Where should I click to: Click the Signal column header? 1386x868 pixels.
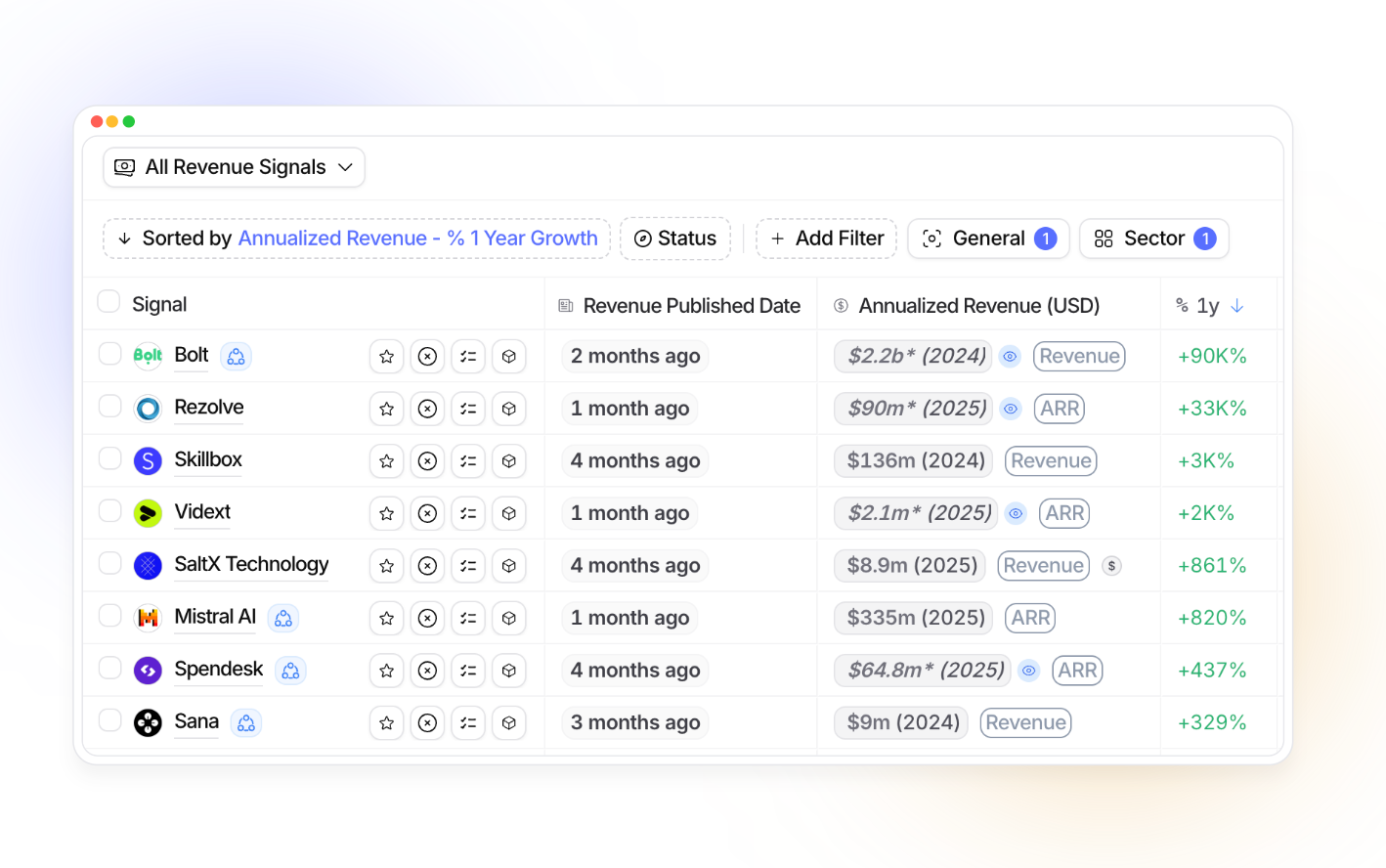pyautogui.click(x=159, y=305)
